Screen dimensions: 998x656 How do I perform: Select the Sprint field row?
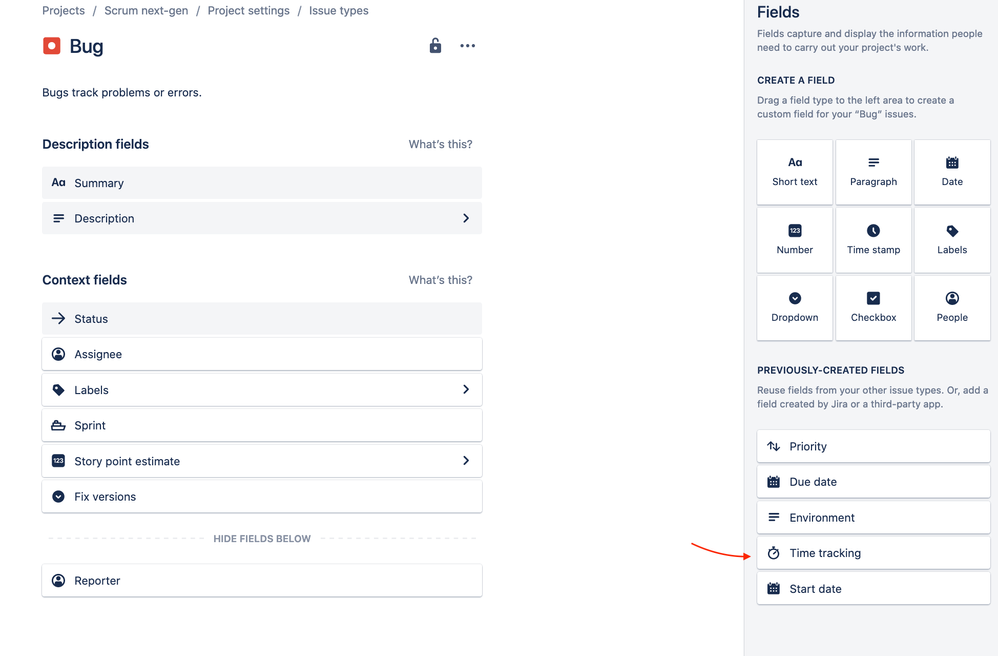point(262,425)
